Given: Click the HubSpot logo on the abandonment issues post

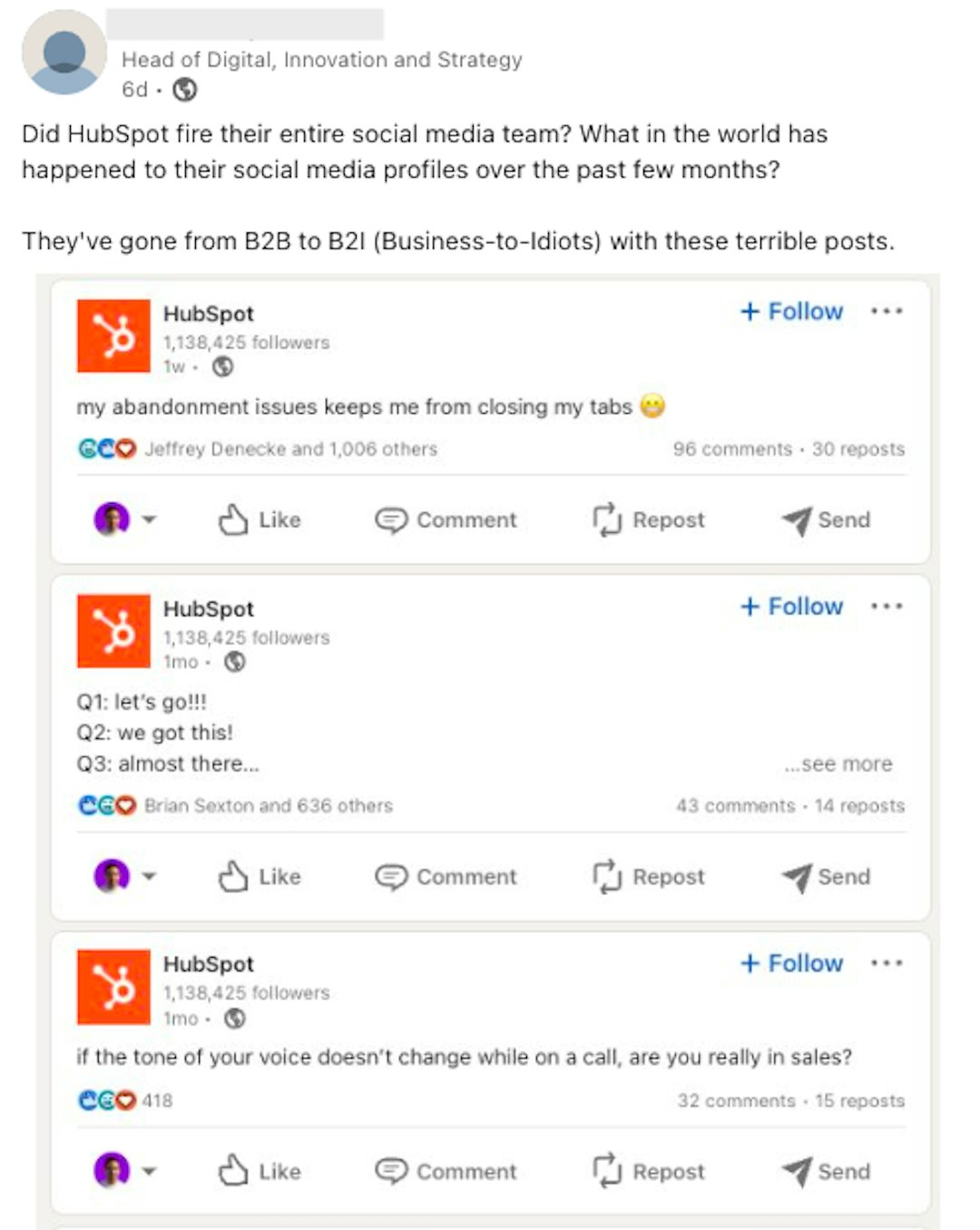Looking at the screenshot, I should [113, 336].
